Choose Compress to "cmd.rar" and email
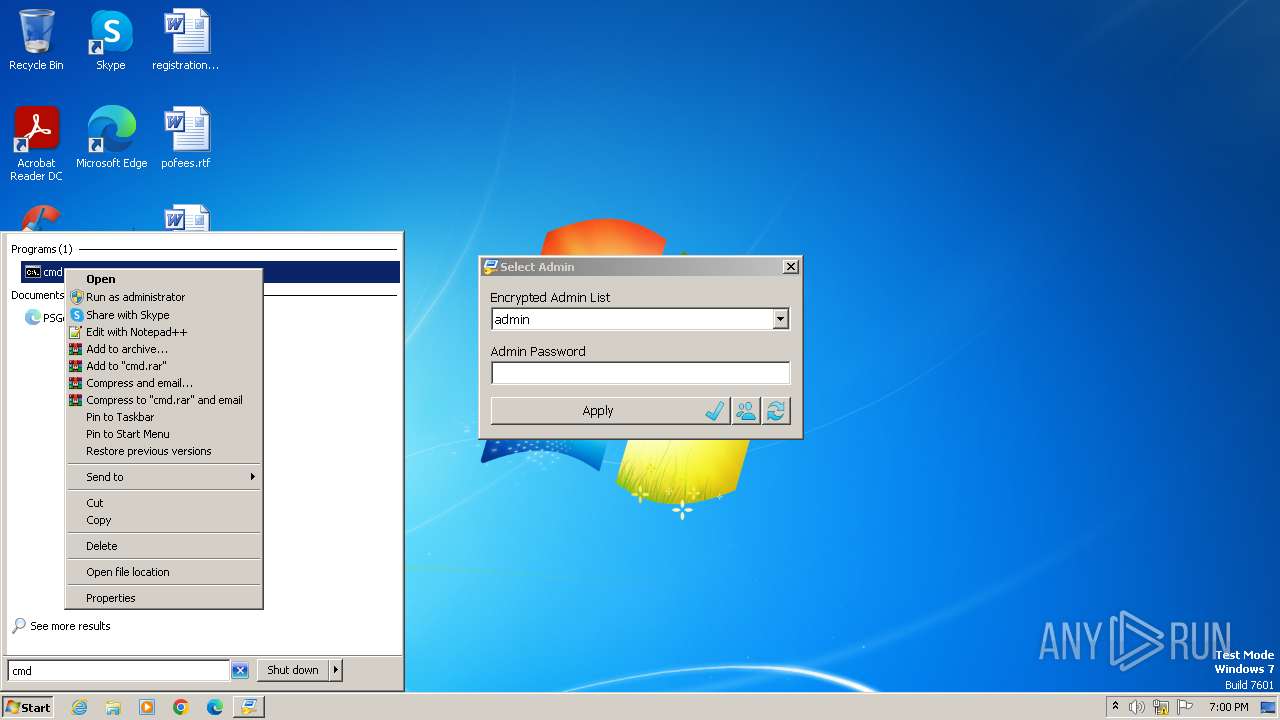 (x=164, y=400)
